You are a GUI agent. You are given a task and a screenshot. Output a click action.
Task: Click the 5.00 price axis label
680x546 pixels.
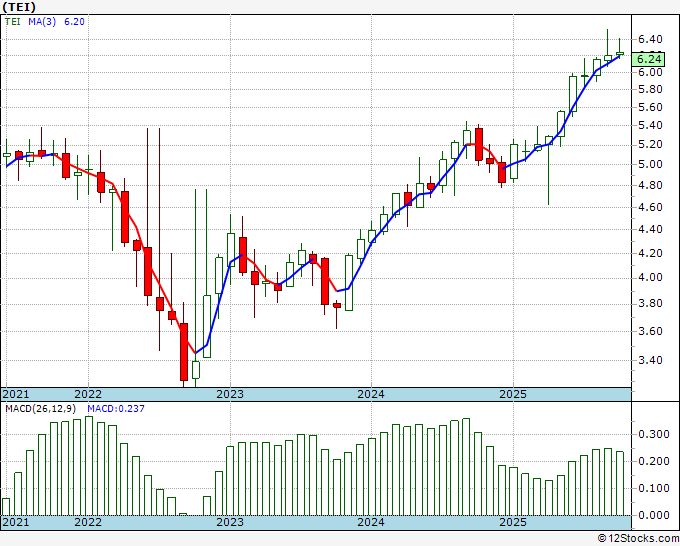(x=652, y=164)
